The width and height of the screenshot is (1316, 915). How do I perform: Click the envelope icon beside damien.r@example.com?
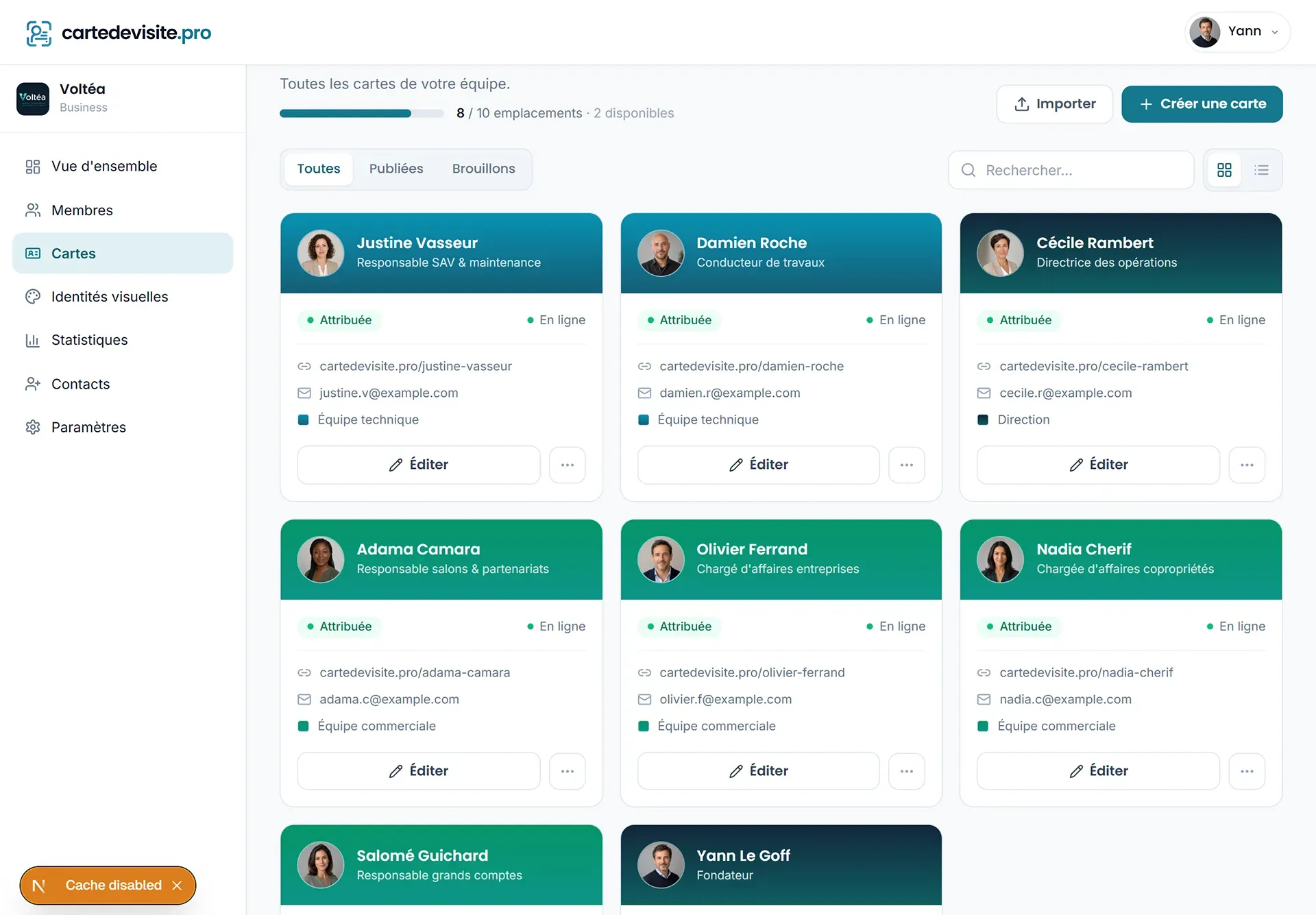(x=644, y=393)
